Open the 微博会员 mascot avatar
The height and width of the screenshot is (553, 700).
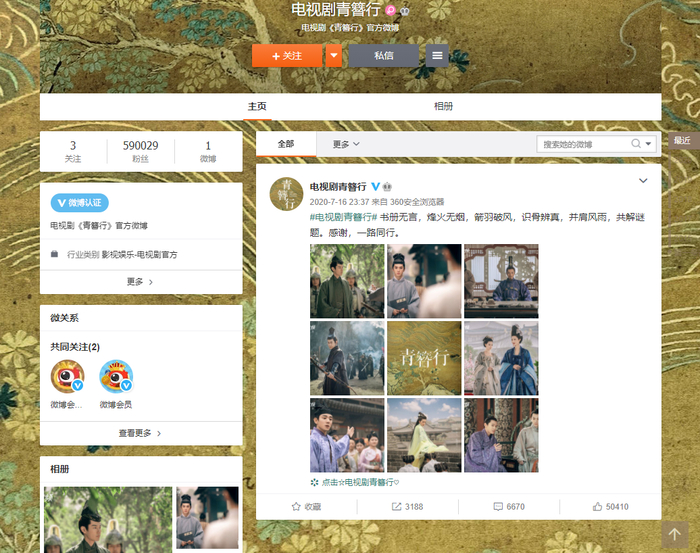pyautogui.click(x=116, y=377)
